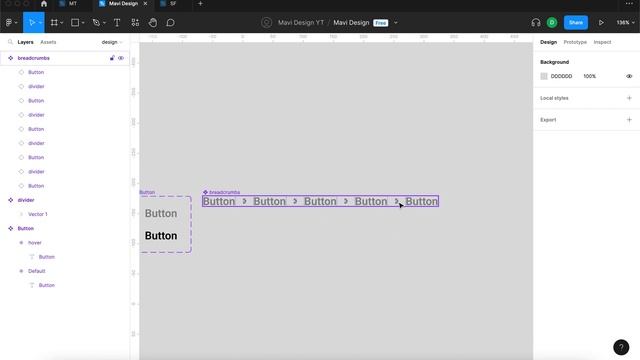Select the divider component layer row

coord(65,200)
